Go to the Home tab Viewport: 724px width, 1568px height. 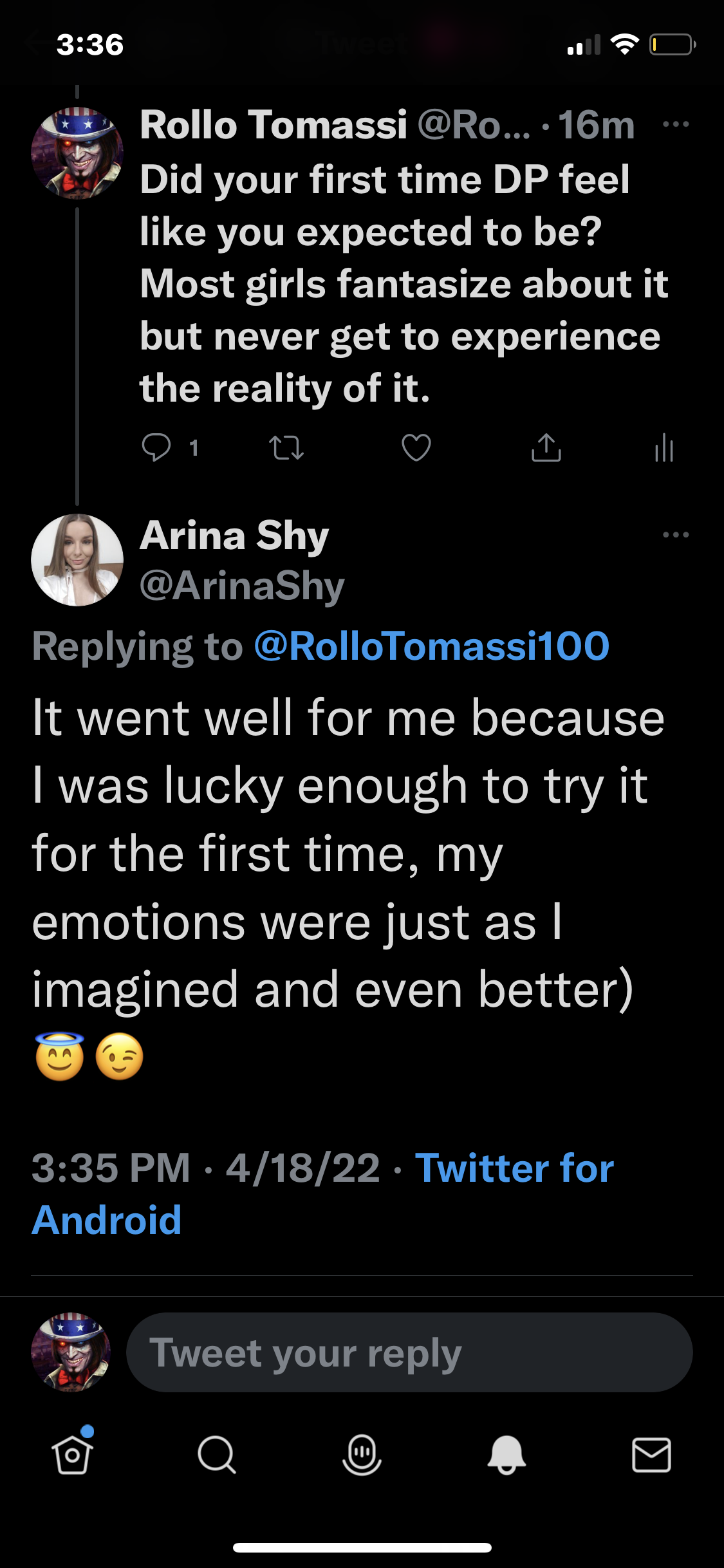pos(72,1454)
